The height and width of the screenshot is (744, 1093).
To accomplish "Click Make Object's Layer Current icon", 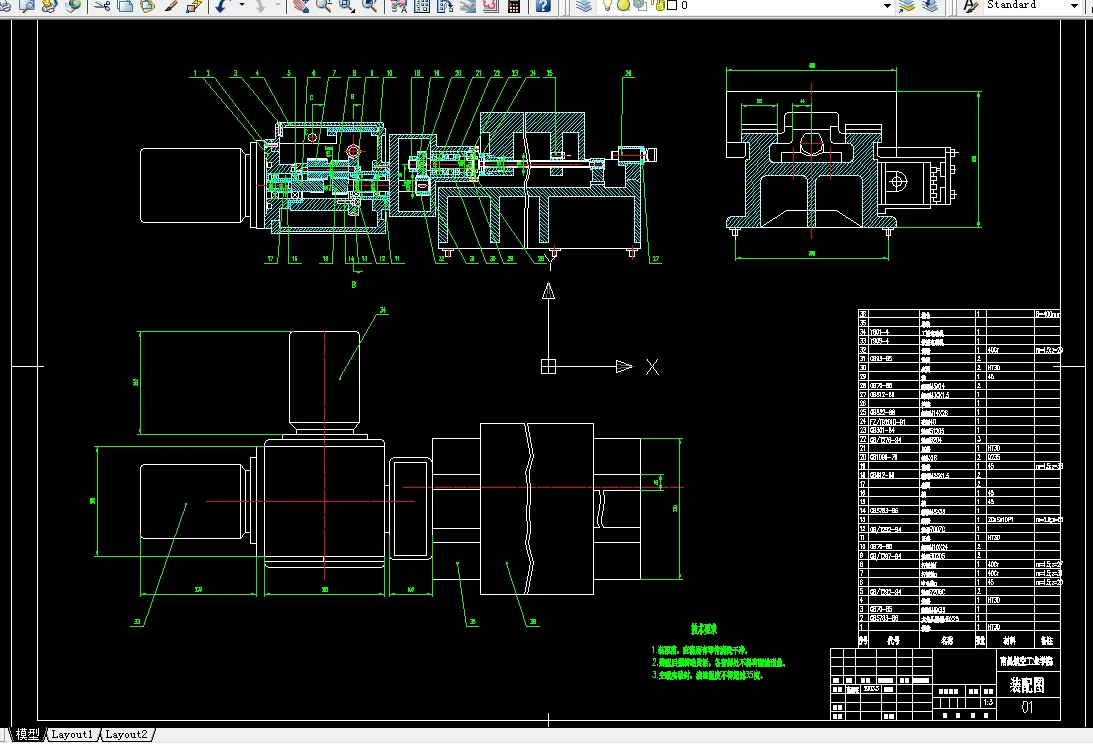I will click(x=906, y=6).
